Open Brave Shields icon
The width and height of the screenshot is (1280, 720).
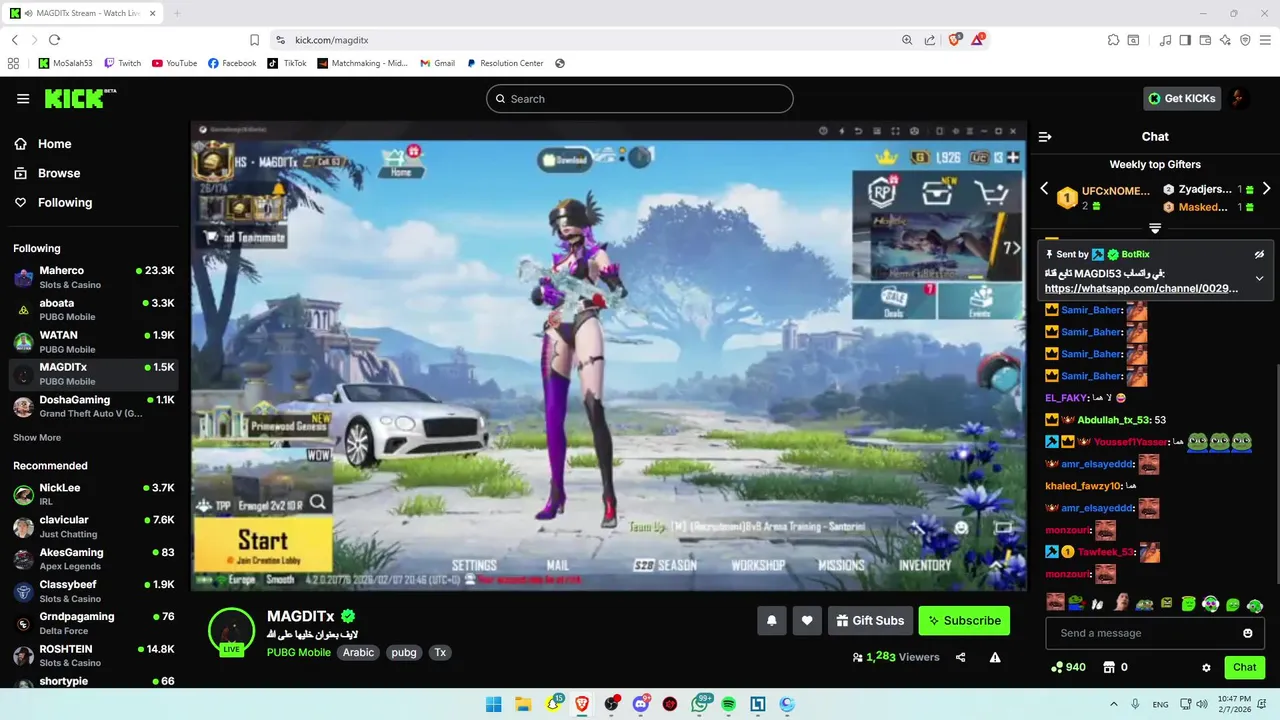[x=955, y=40]
